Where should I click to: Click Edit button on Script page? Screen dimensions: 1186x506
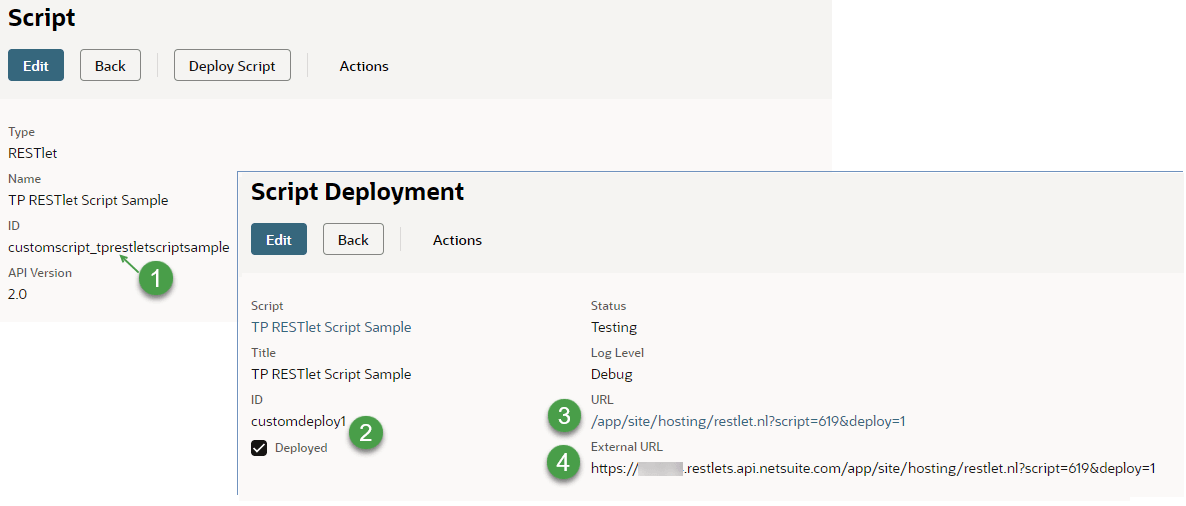click(36, 65)
